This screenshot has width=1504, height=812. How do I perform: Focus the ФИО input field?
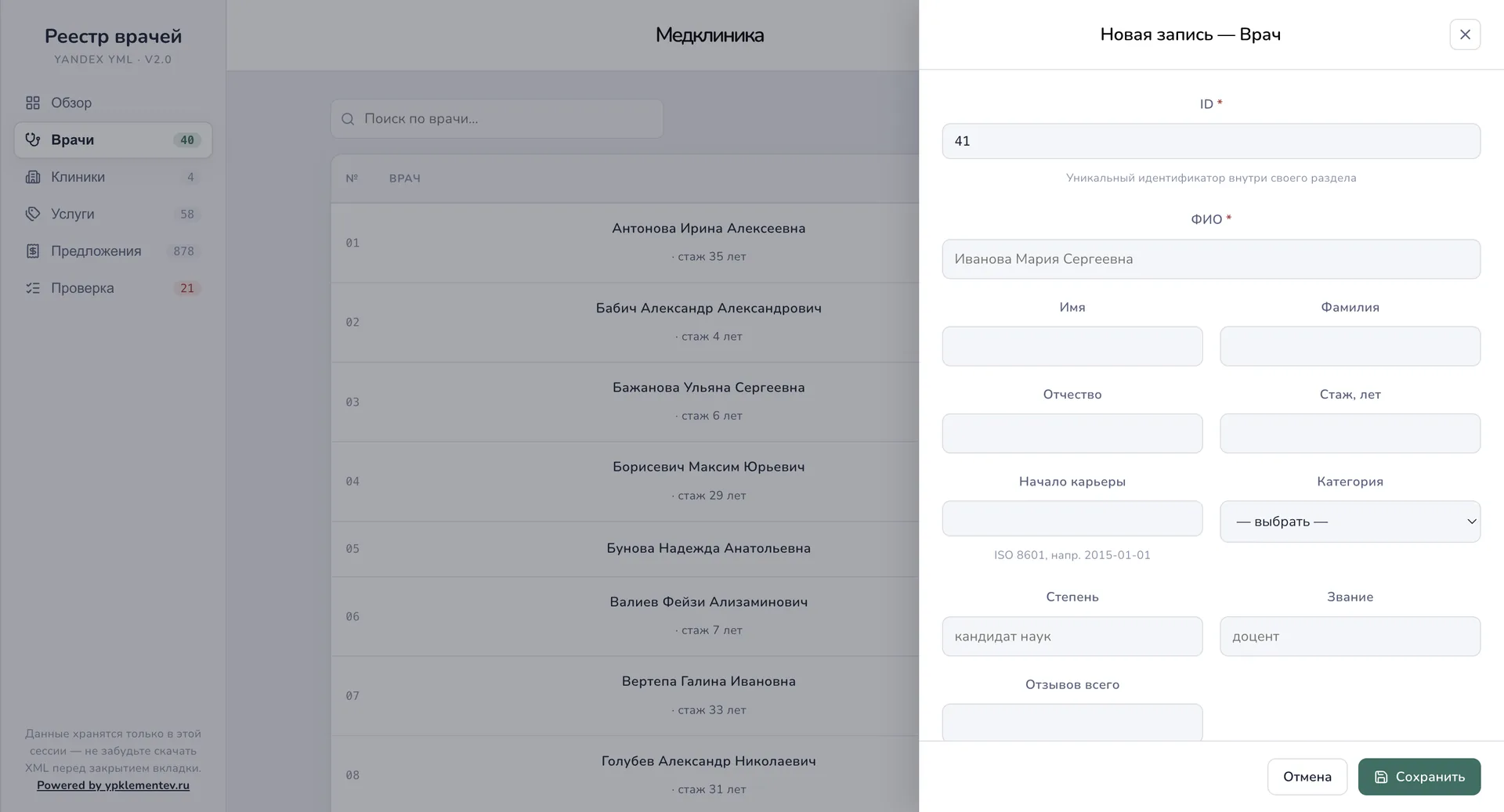tap(1211, 259)
